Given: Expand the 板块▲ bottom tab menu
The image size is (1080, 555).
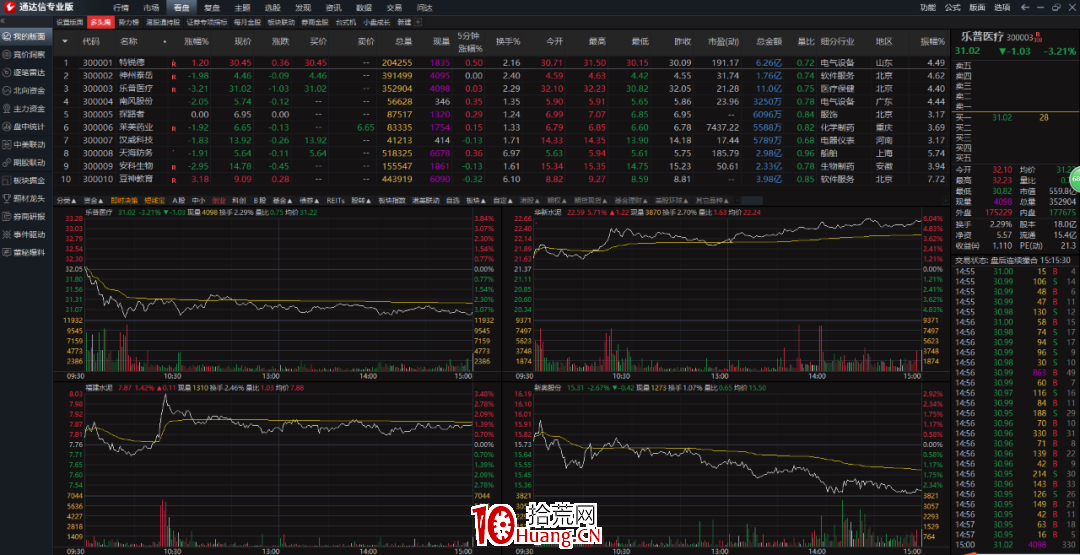Looking at the screenshot, I should click(x=474, y=200).
